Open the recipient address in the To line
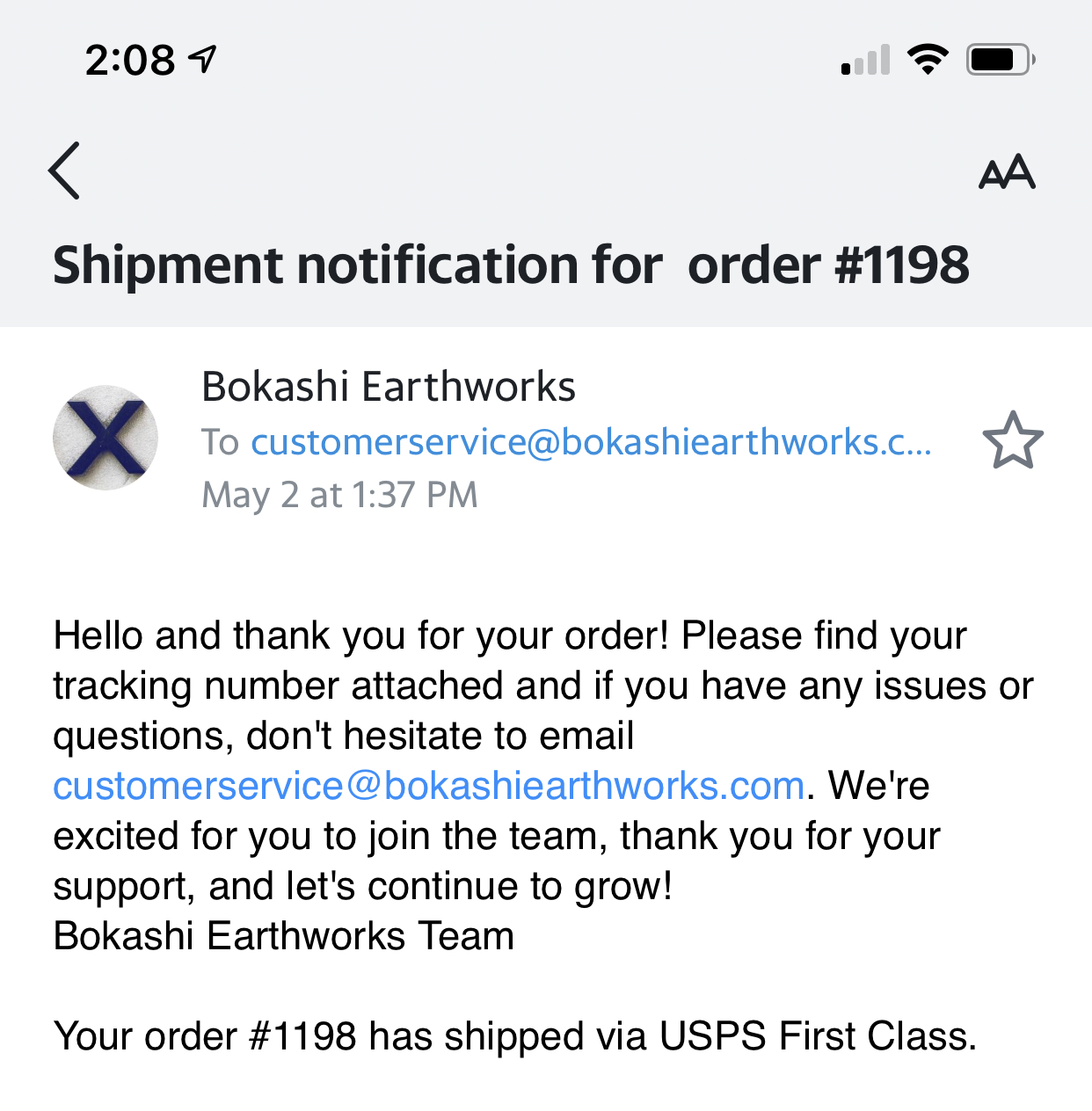 591,441
